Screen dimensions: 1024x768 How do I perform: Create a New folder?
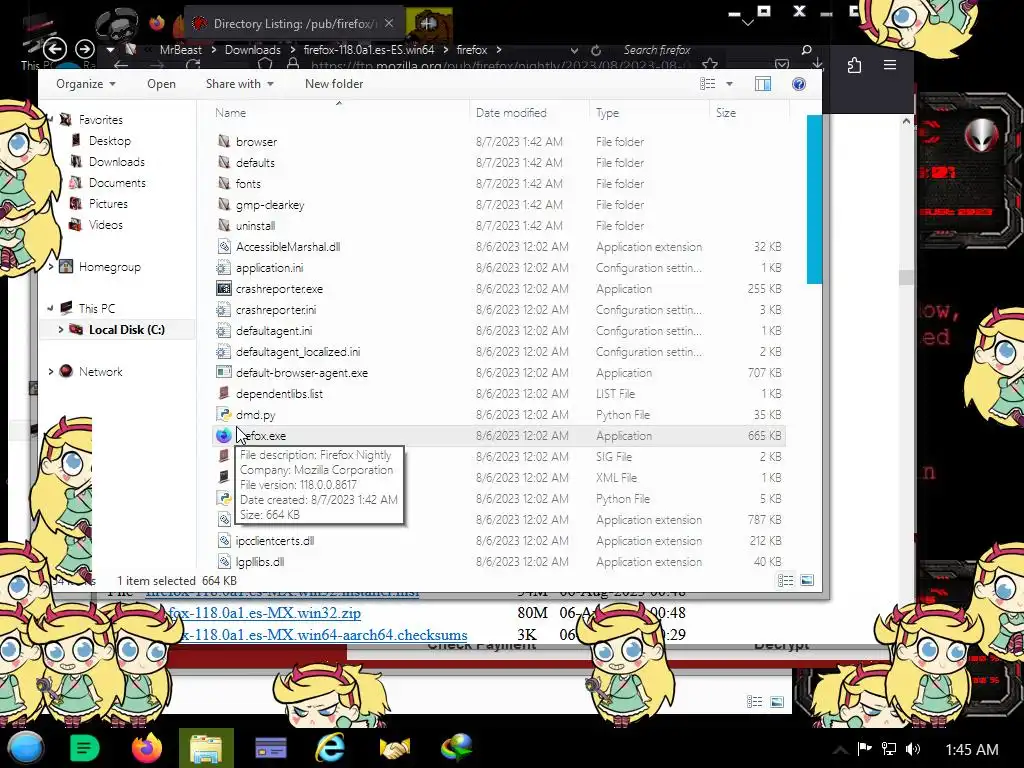334,84
